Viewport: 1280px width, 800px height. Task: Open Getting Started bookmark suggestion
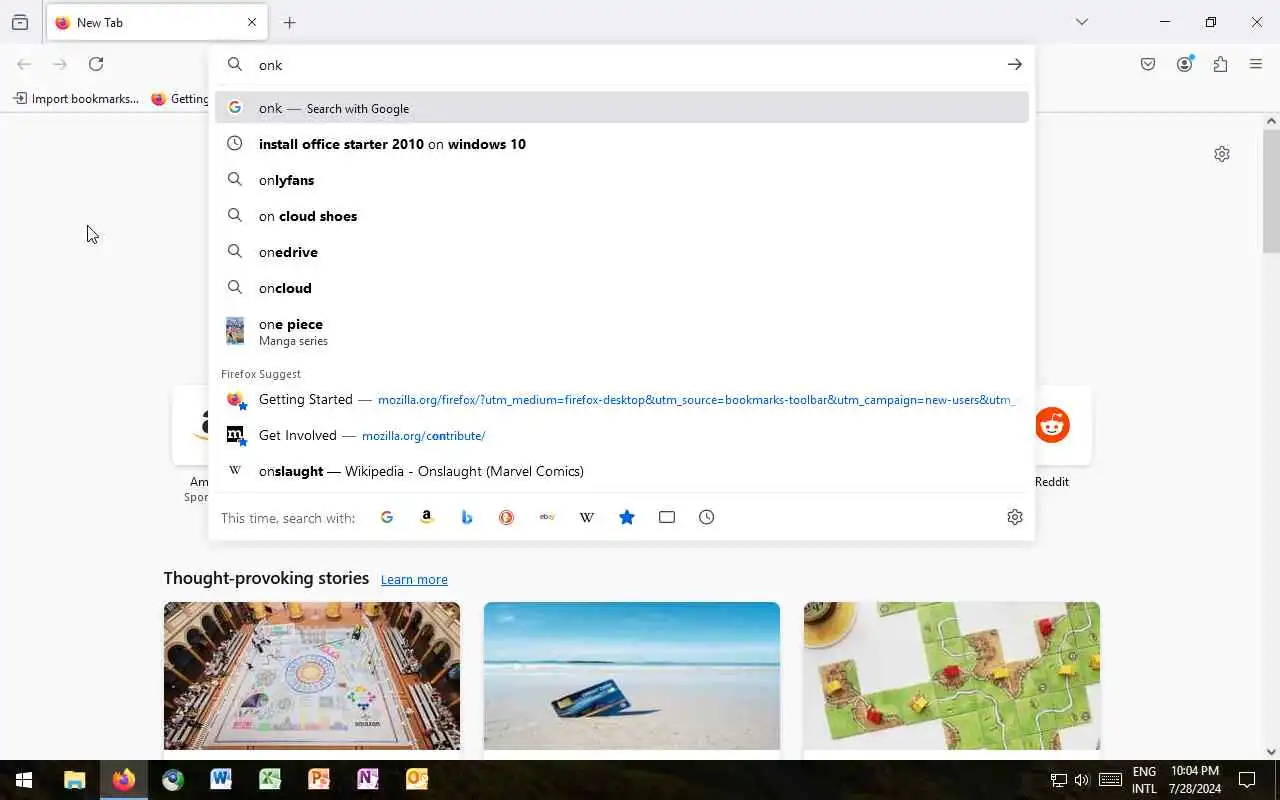click(x=622, y=399)
